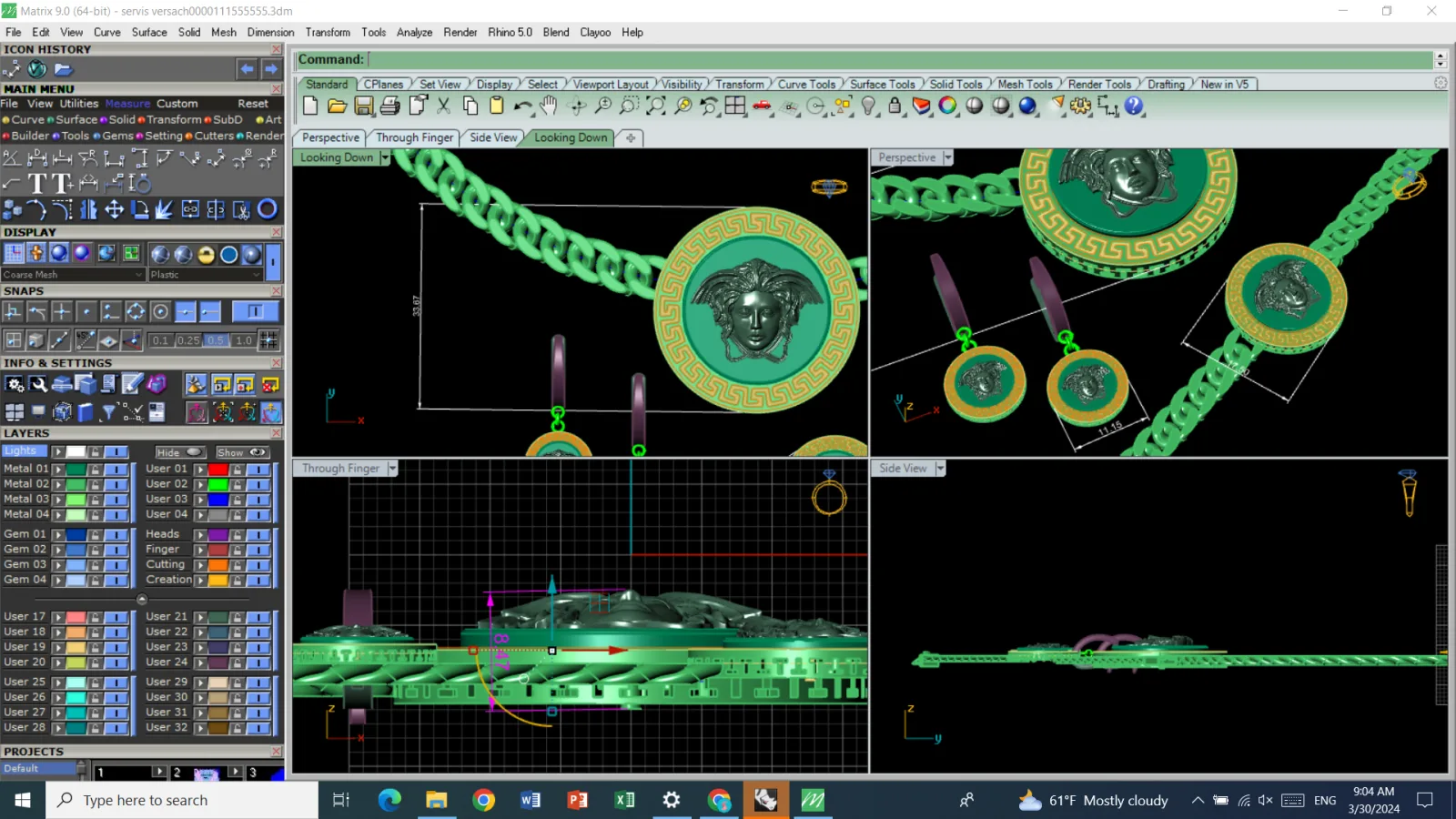Toggle visibility switch of Gem 02 layer
1456x819 pixels.
(x=116, y=550)
